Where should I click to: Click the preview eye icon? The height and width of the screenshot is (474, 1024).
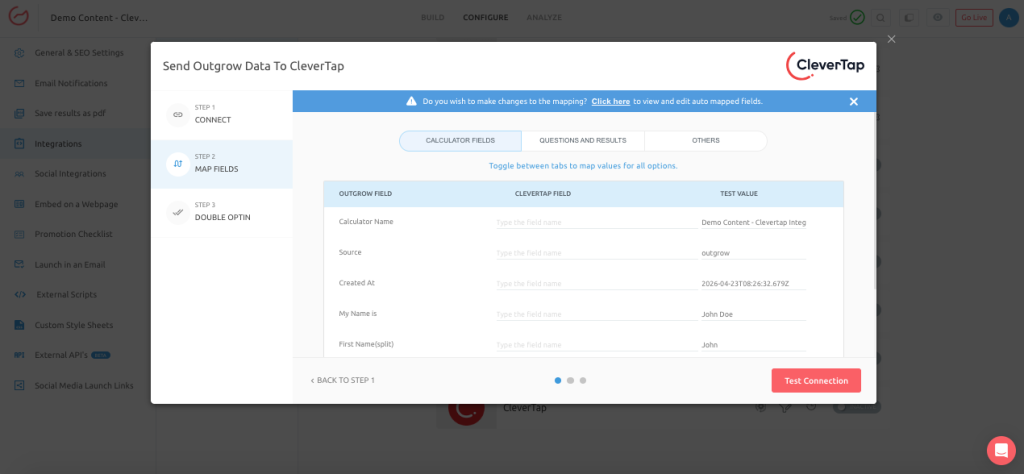pyautogui.click(x=938, y=18)
